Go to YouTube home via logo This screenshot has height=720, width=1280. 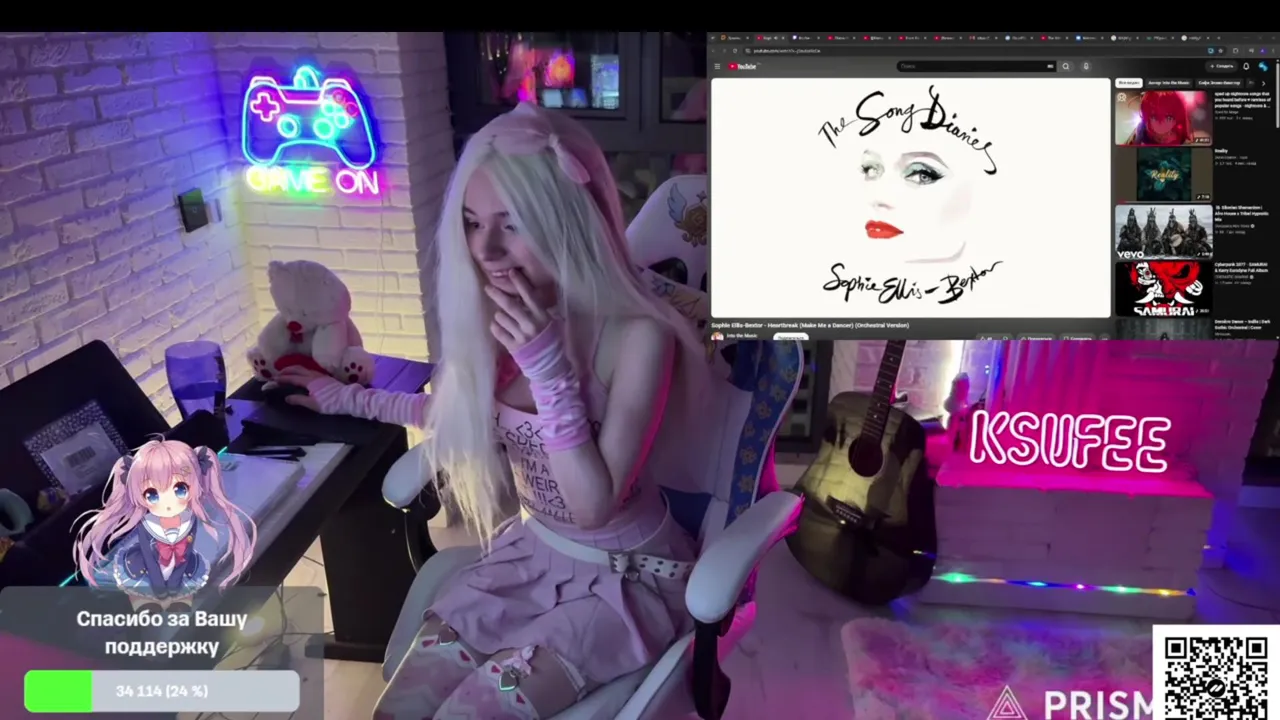[x=741, y=66]
